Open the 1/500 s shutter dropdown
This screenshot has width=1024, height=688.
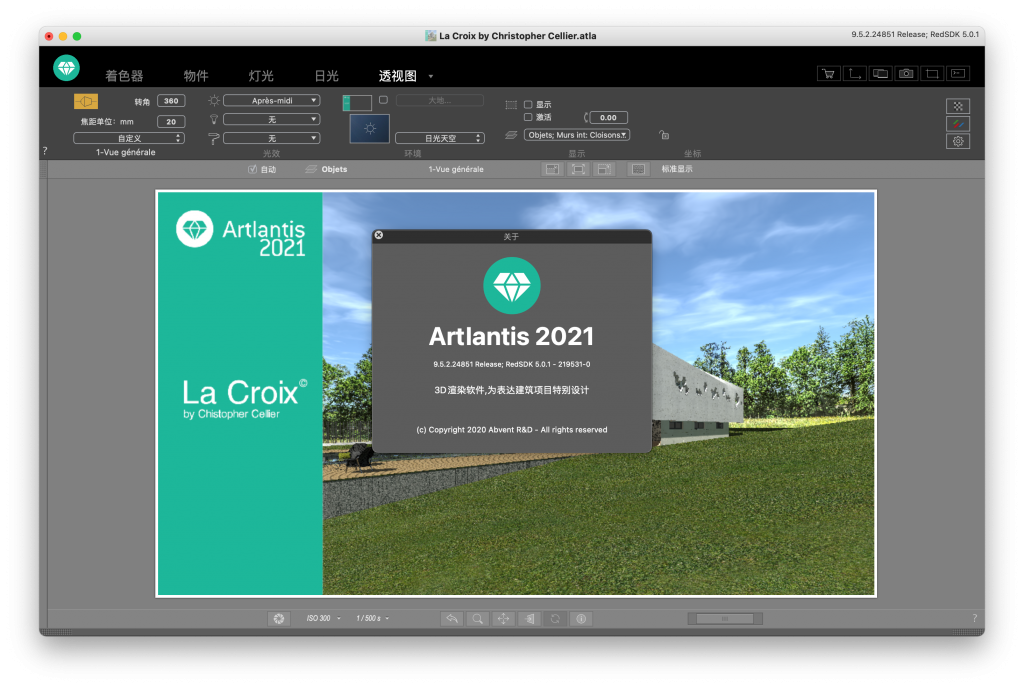coord(372,618)
